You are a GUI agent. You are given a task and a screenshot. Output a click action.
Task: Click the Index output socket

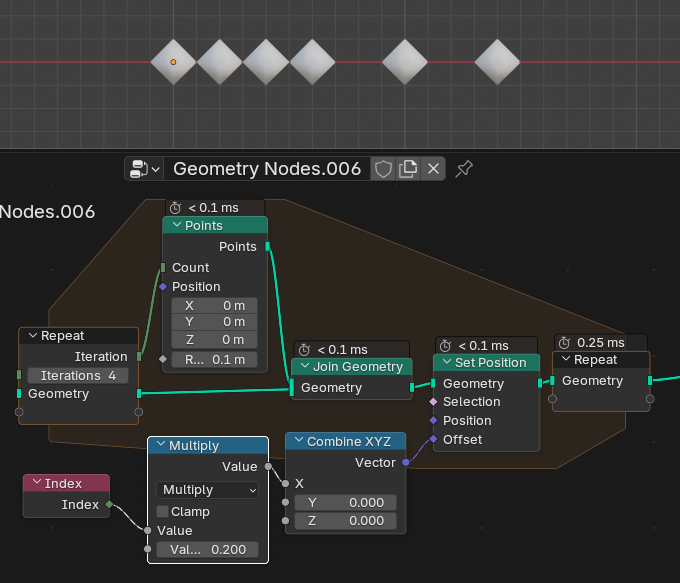tap(109, 505)
